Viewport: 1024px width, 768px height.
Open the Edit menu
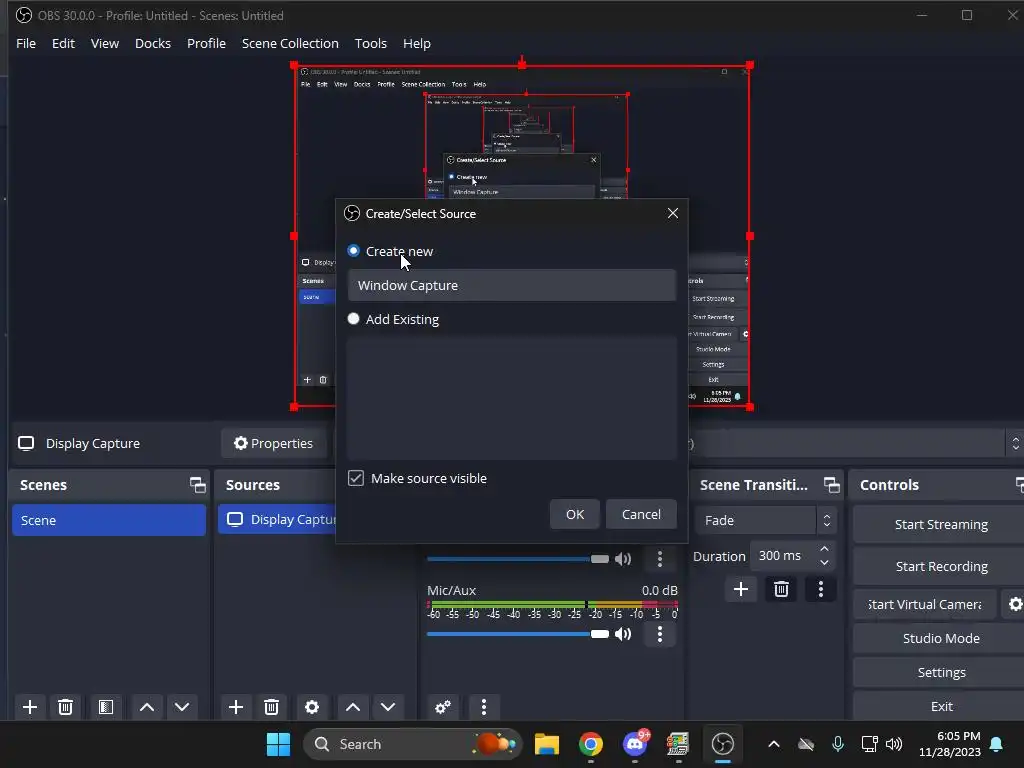63,43
